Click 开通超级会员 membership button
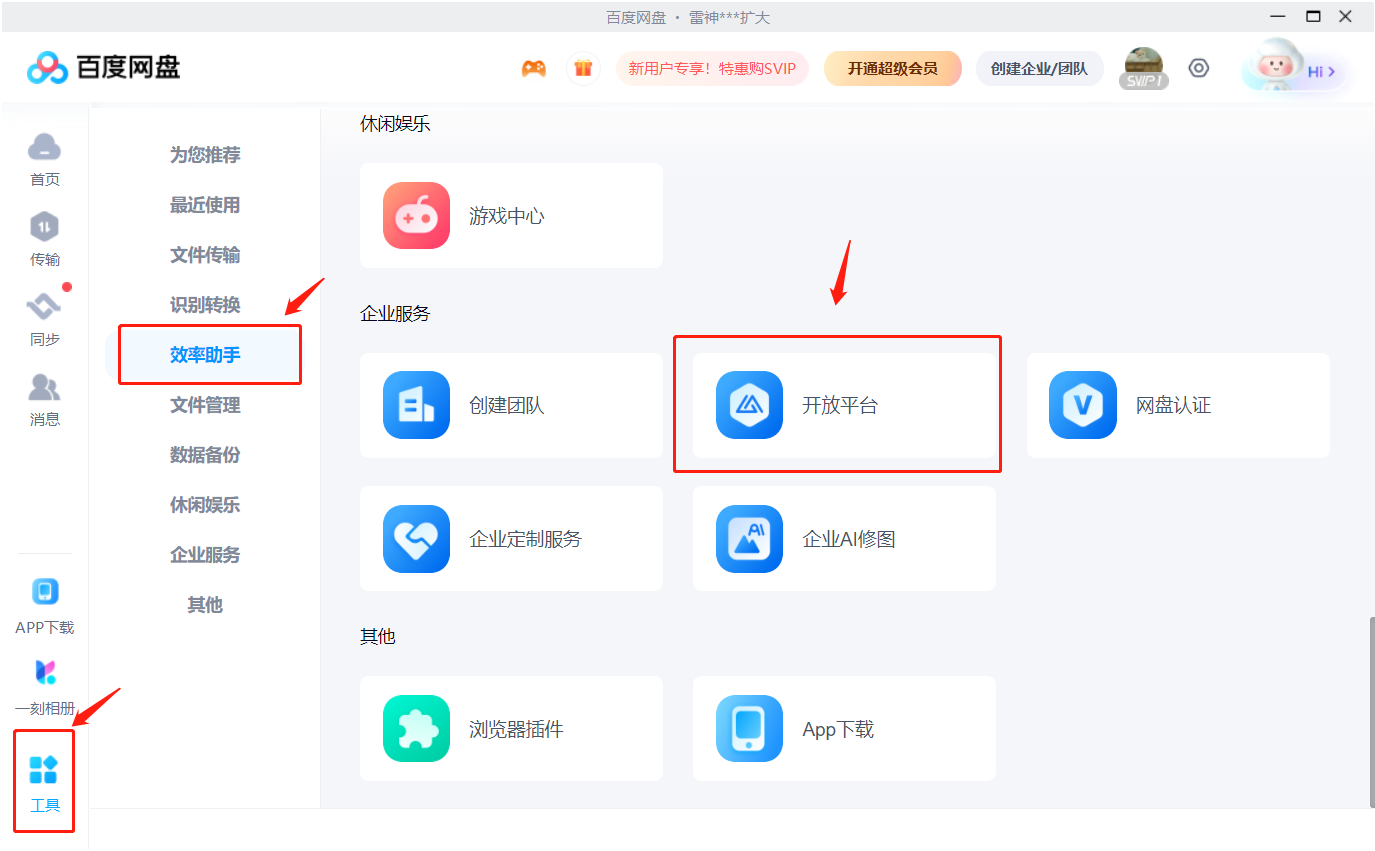 [x=892, y=68]
